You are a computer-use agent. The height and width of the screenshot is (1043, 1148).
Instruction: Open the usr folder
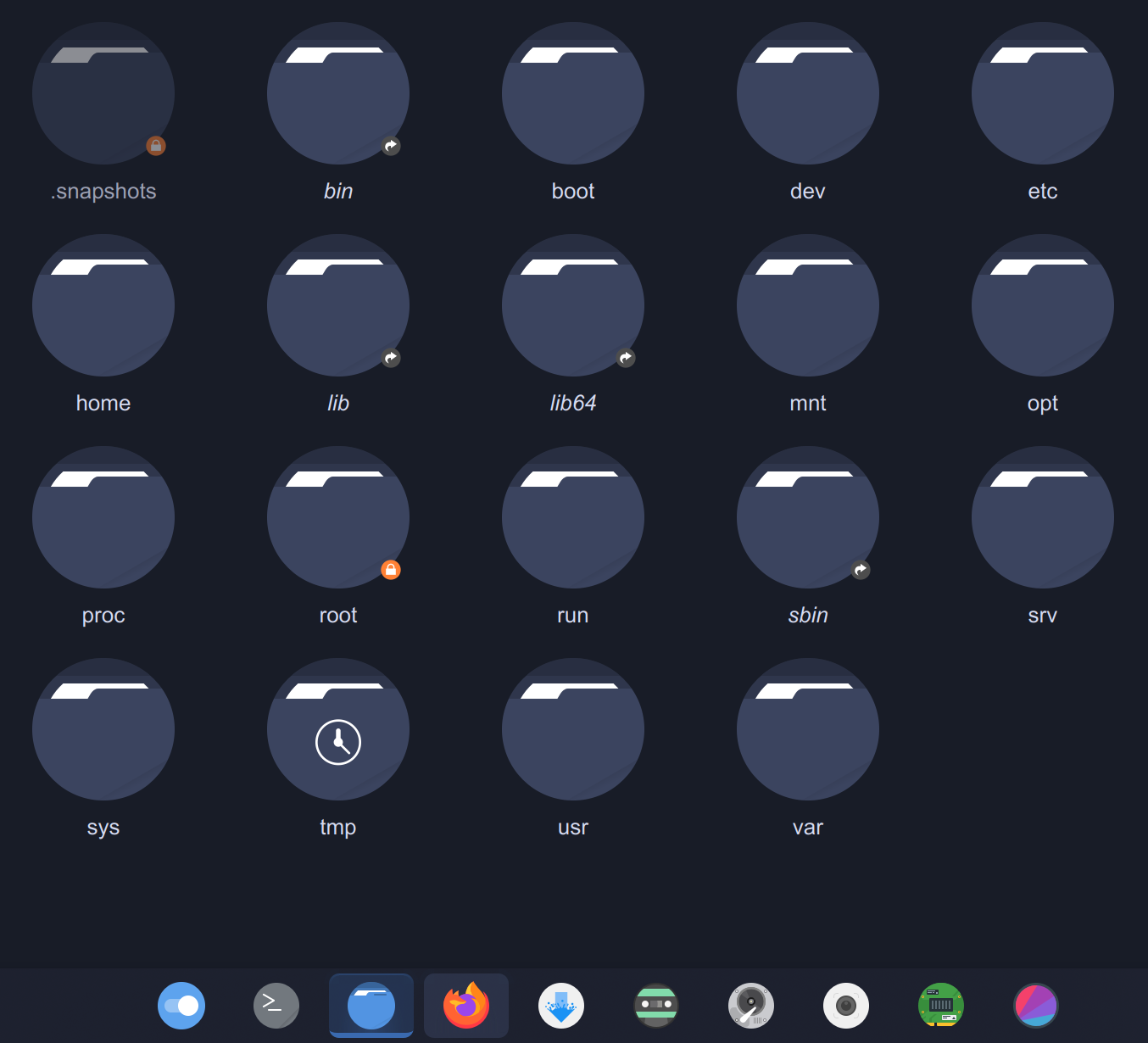coord(572,729)
